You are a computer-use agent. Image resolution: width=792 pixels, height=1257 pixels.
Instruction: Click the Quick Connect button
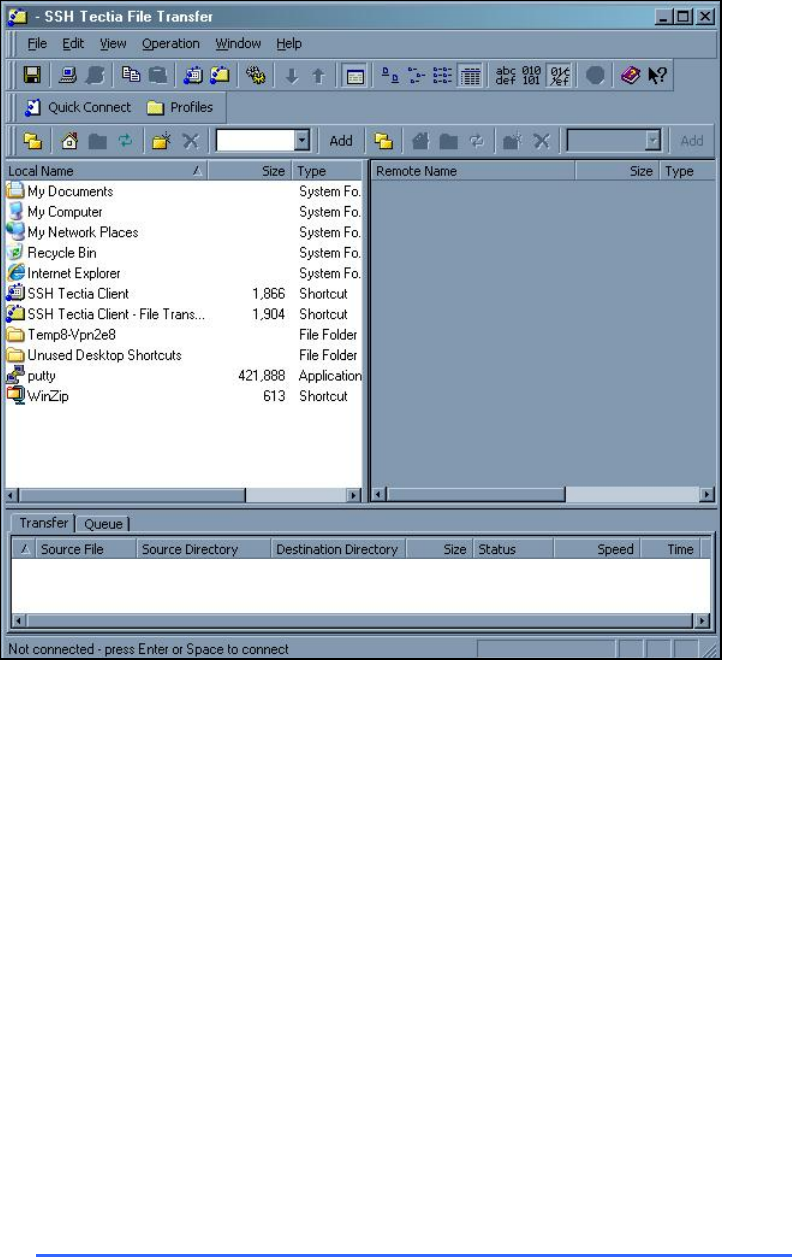coord(77,107)
